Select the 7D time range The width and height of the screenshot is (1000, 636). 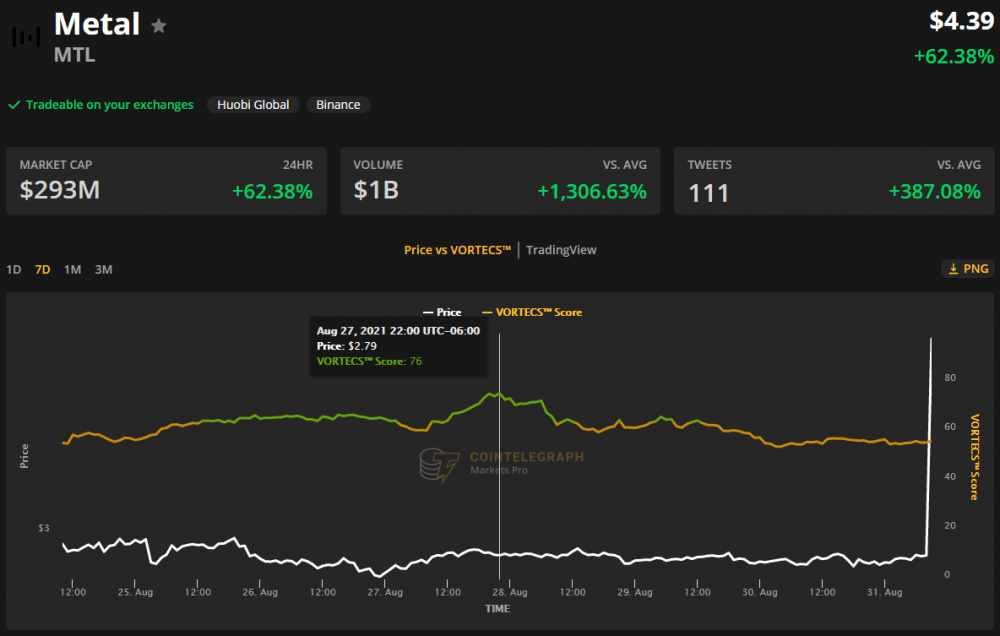[x=43, y=270]
